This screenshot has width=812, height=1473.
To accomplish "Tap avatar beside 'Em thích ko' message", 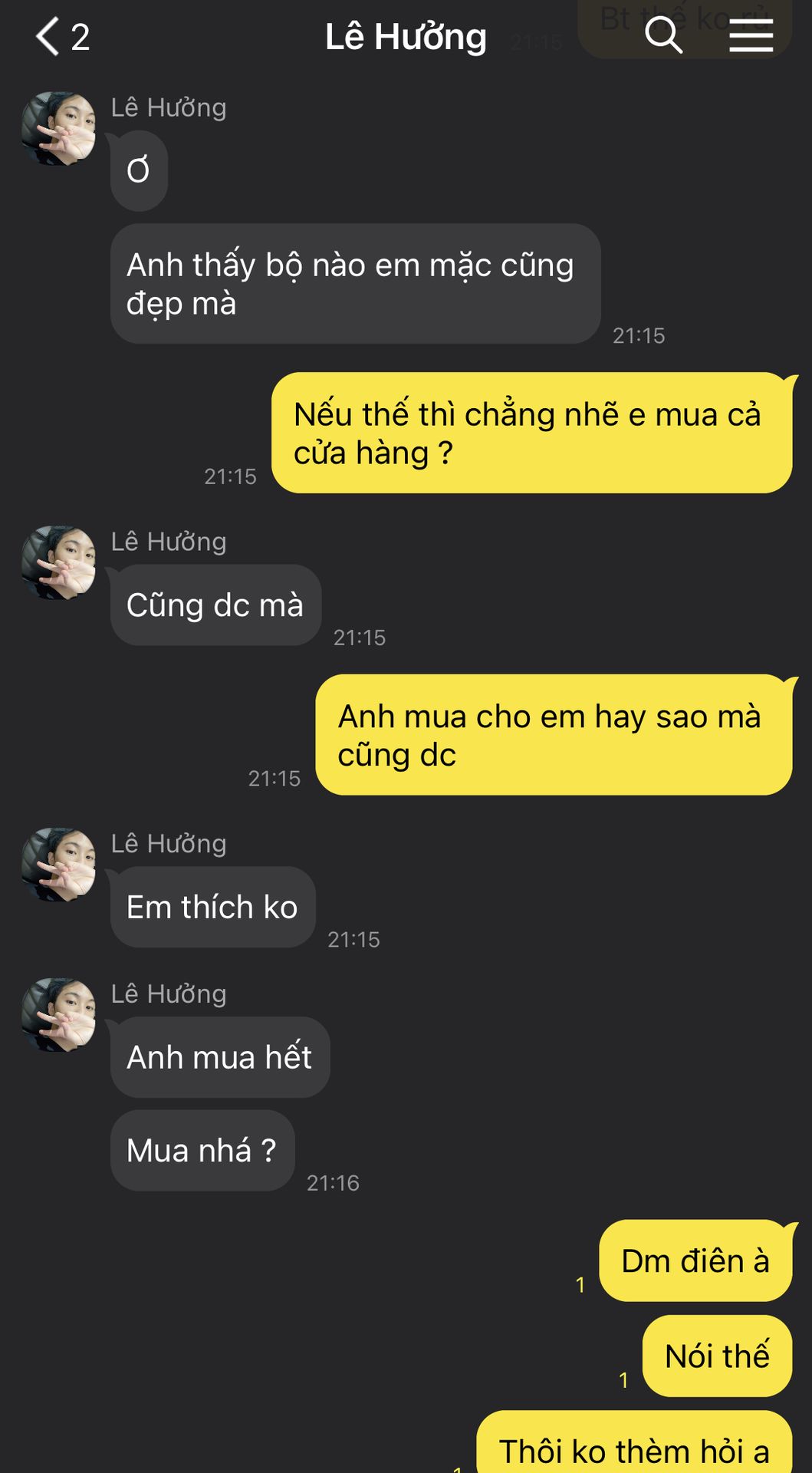I will click(x=58, y=865).
